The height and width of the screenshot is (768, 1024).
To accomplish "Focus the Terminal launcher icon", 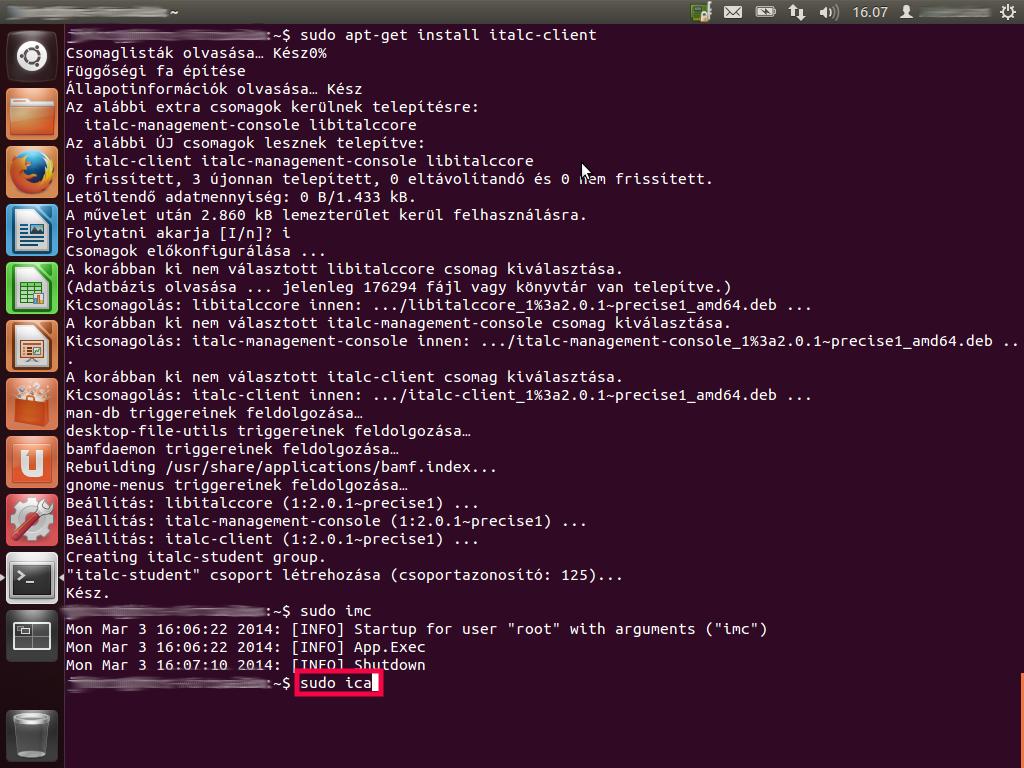I will 31,578.
